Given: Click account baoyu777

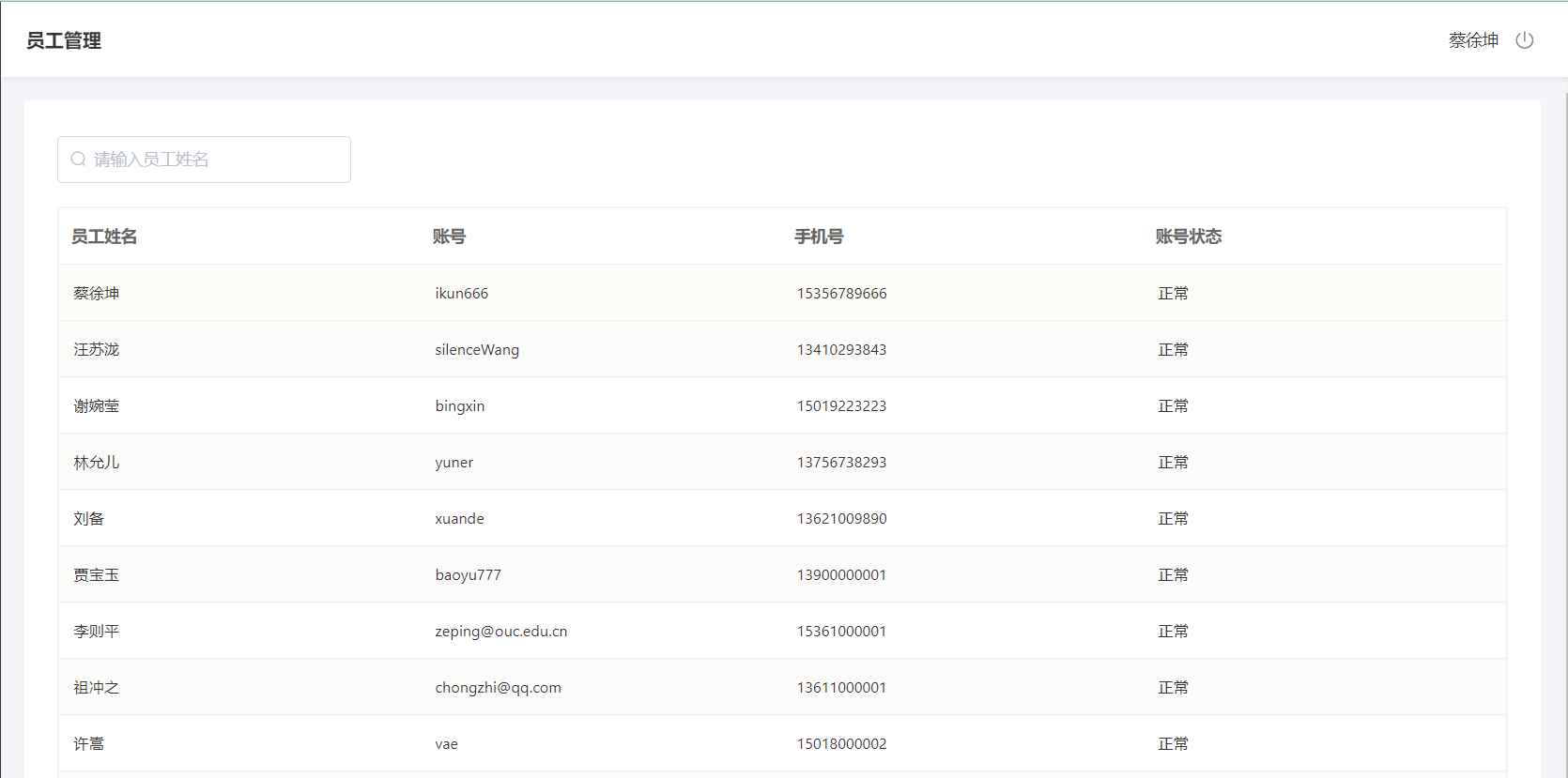Looking at the screenshot, I should [469, 575].
